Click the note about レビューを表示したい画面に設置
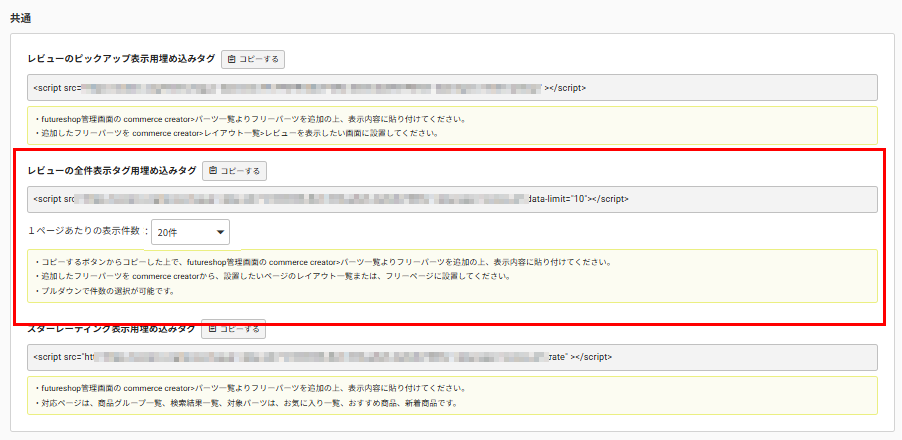Viewport: 902px width, 440px height. tap(237, 133)
